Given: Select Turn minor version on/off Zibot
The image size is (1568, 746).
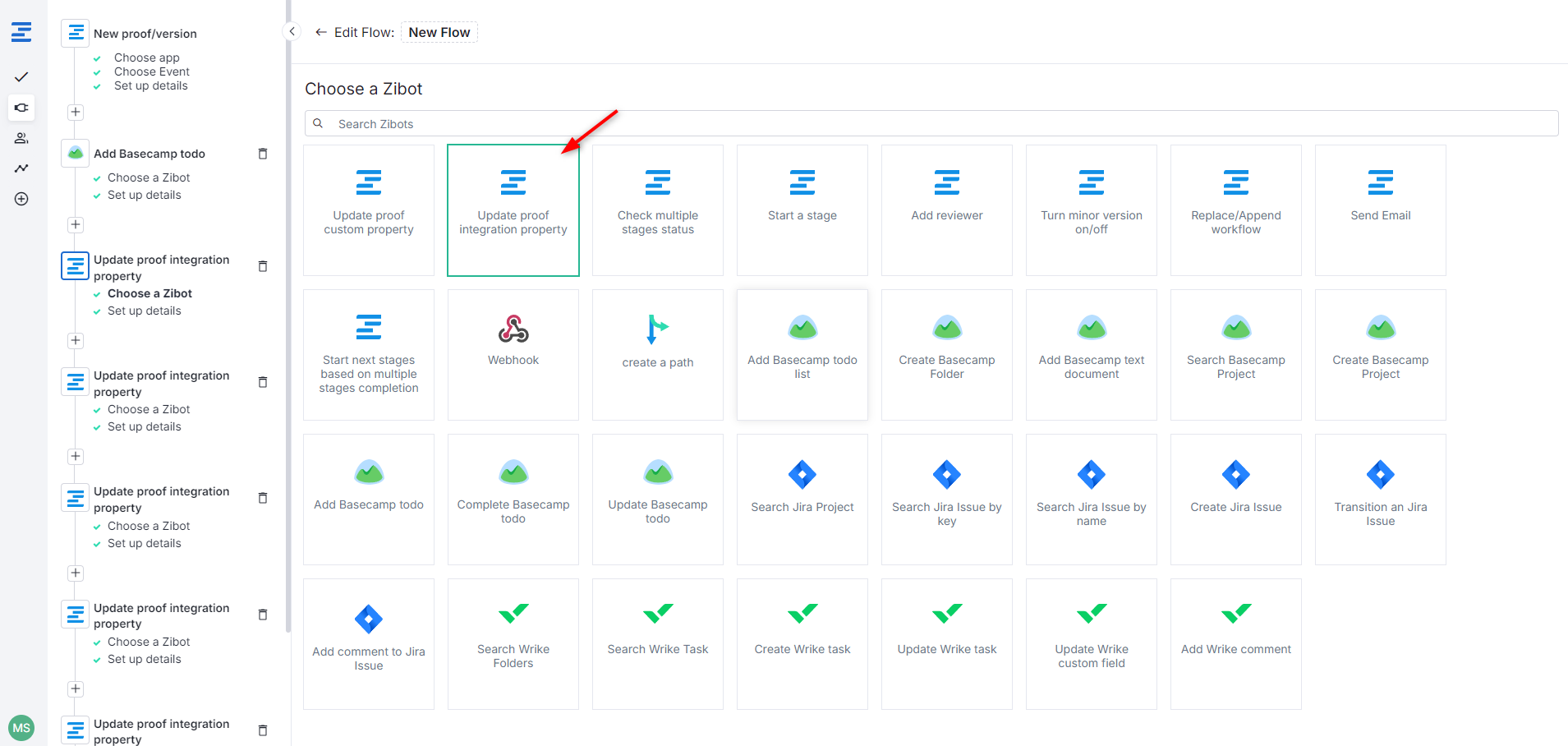Looking at the screenshot, I should pos(1092,210).
